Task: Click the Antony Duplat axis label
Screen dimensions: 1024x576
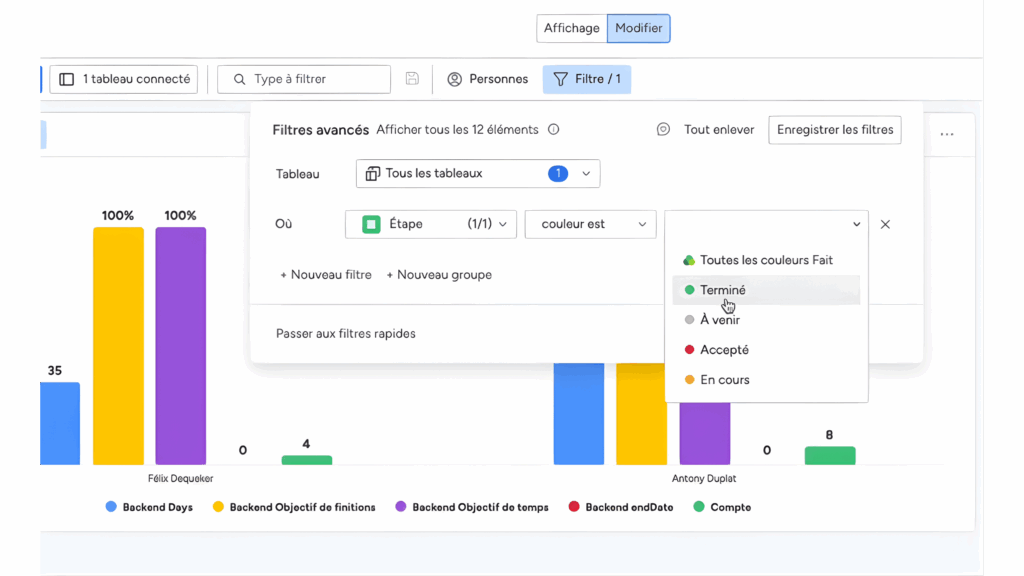Action: pyautogui.click(x=704, y=479)
